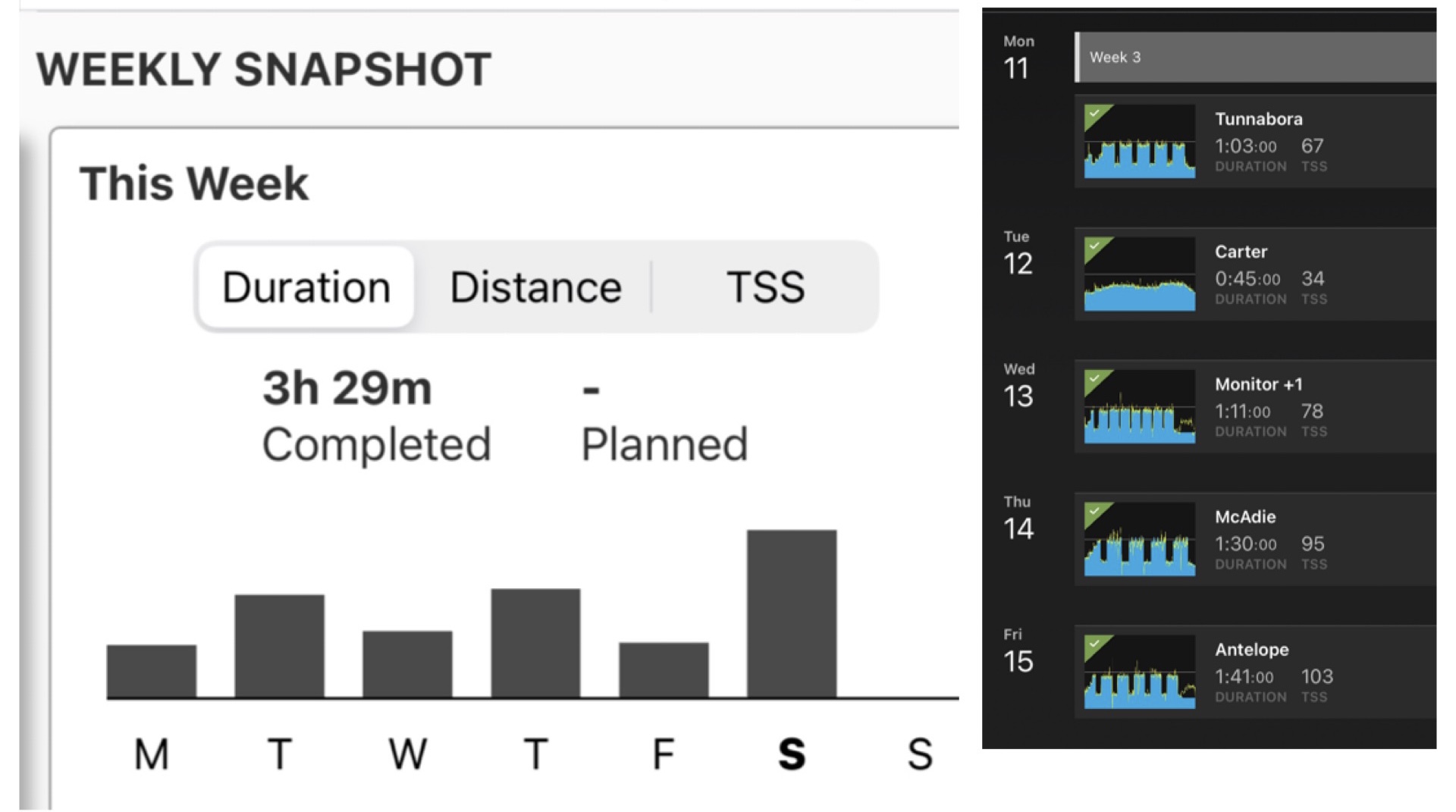1456x812 pixels.
Task: Select Monday's bar in duration chart
Action: [152, 671]
